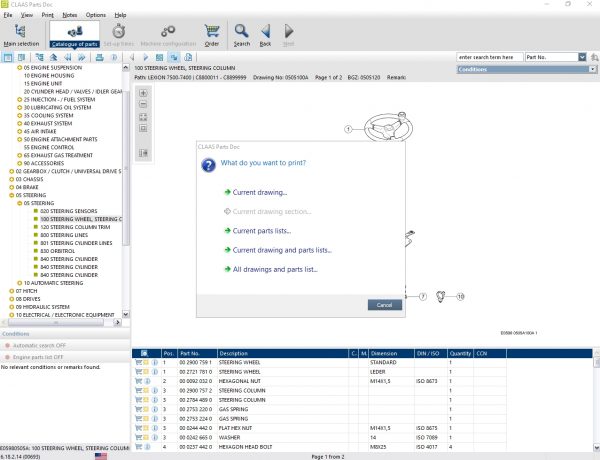Cancel the print dialog
The image size is (600, 460).
click(x=384, y=304)
